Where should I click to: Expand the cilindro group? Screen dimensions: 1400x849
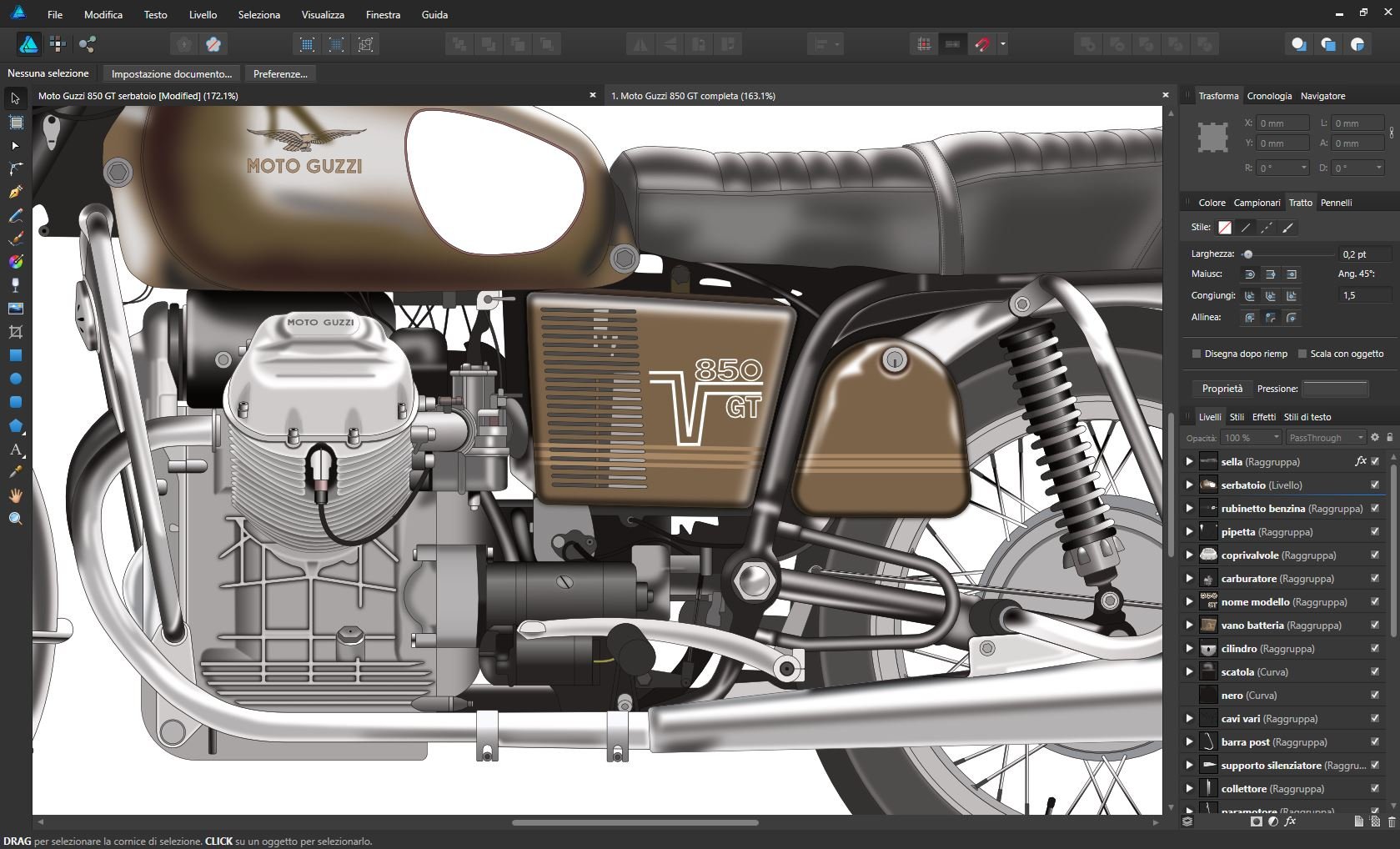point(1190,648)
